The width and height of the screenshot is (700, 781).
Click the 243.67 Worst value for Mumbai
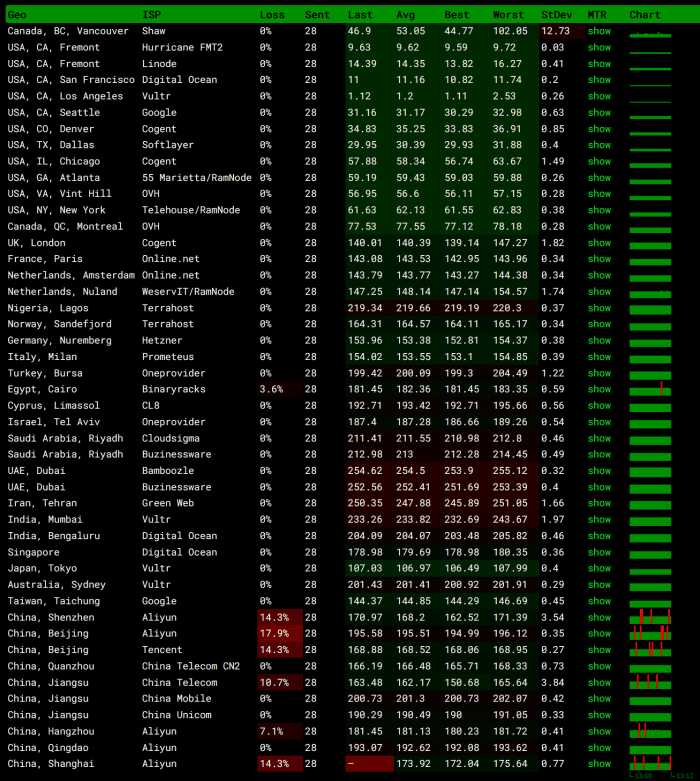pos(510,520)
